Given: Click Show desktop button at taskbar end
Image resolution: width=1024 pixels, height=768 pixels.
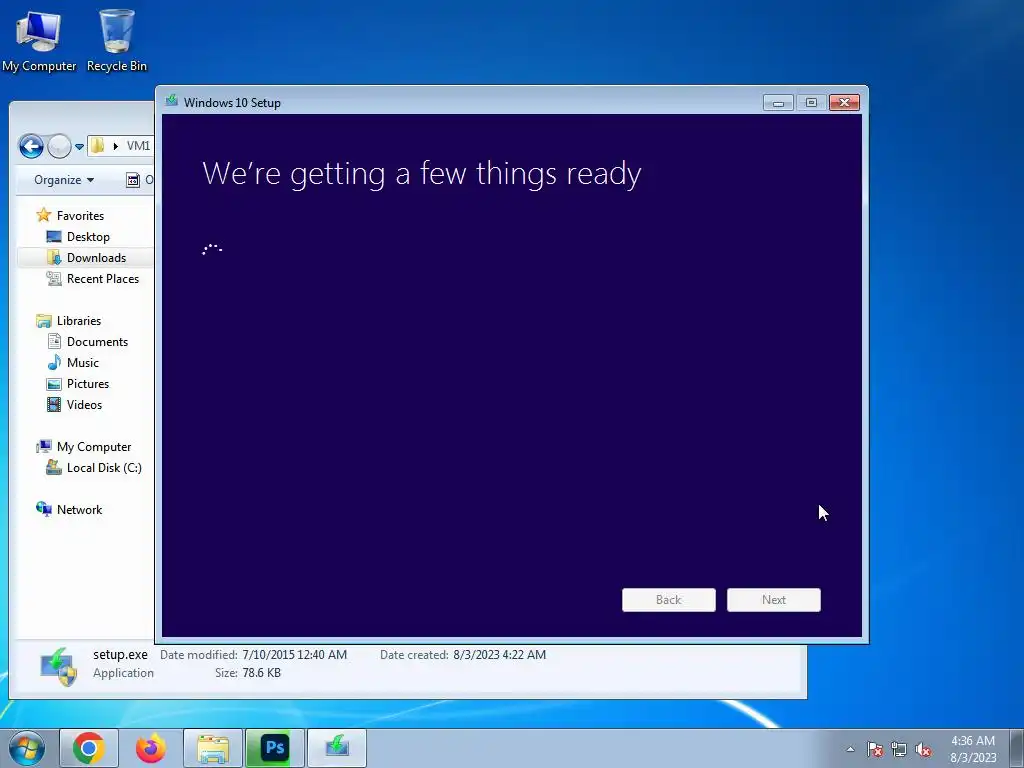Looking at the screenshot, I should tap(1017, 748).
